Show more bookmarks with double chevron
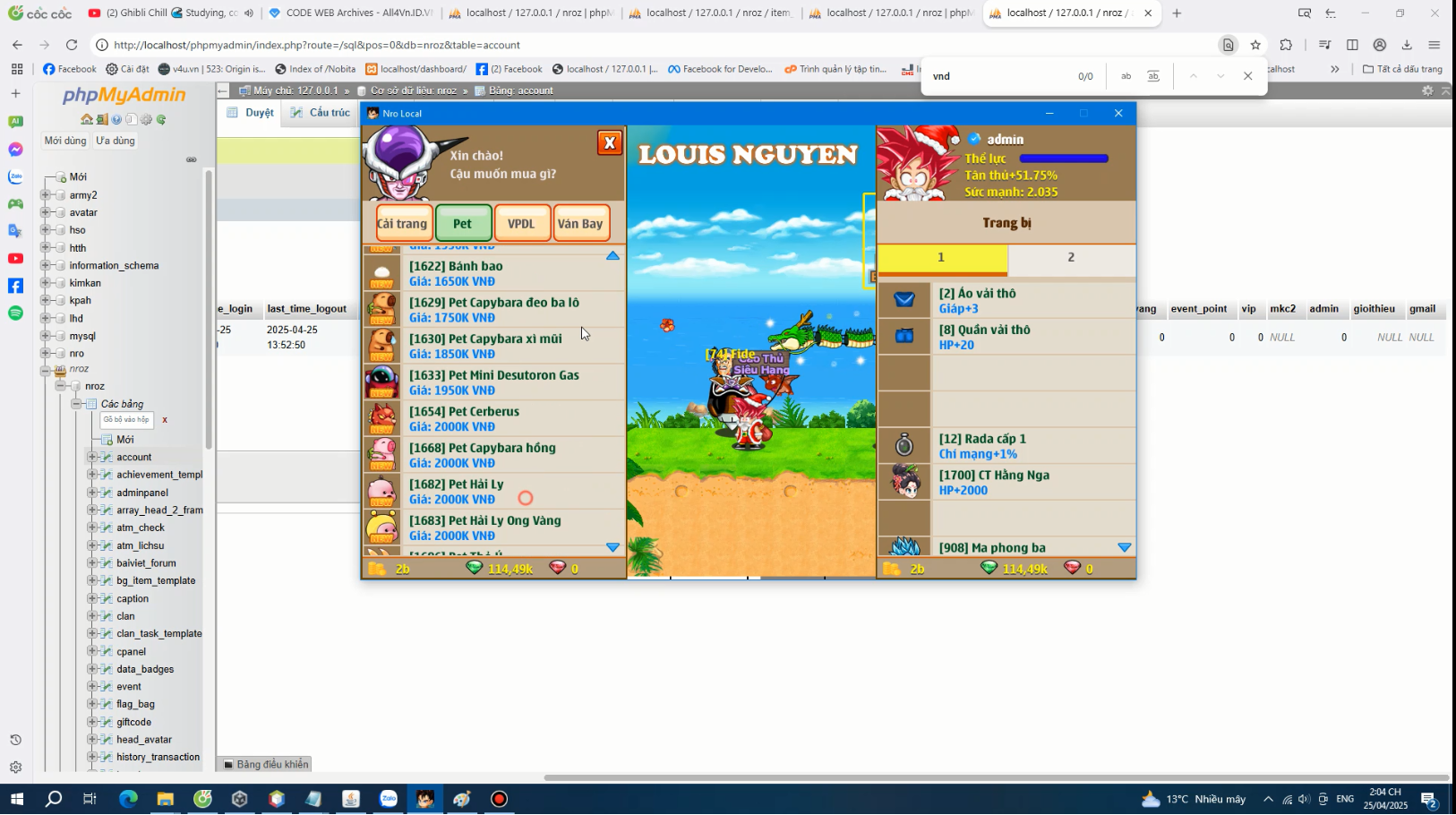The width and height of the screenshot is (1456, 815). coord(1334,69)
